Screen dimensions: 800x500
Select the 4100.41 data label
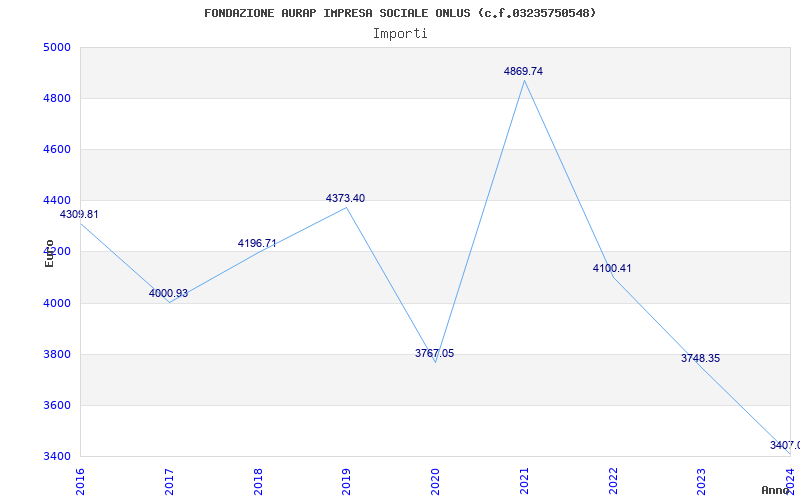tap(612, 268)
